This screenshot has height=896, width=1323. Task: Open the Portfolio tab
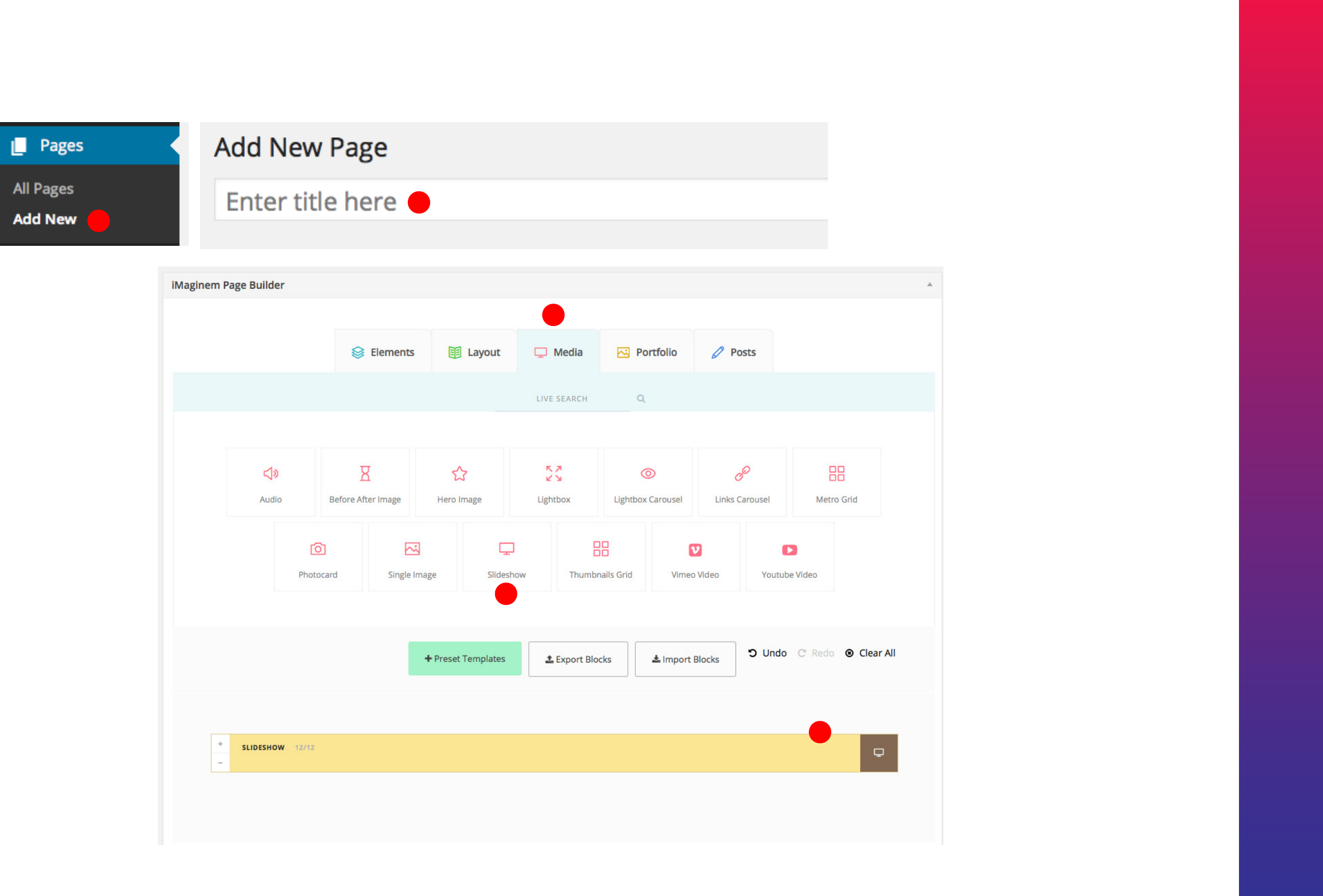point(647,352)
